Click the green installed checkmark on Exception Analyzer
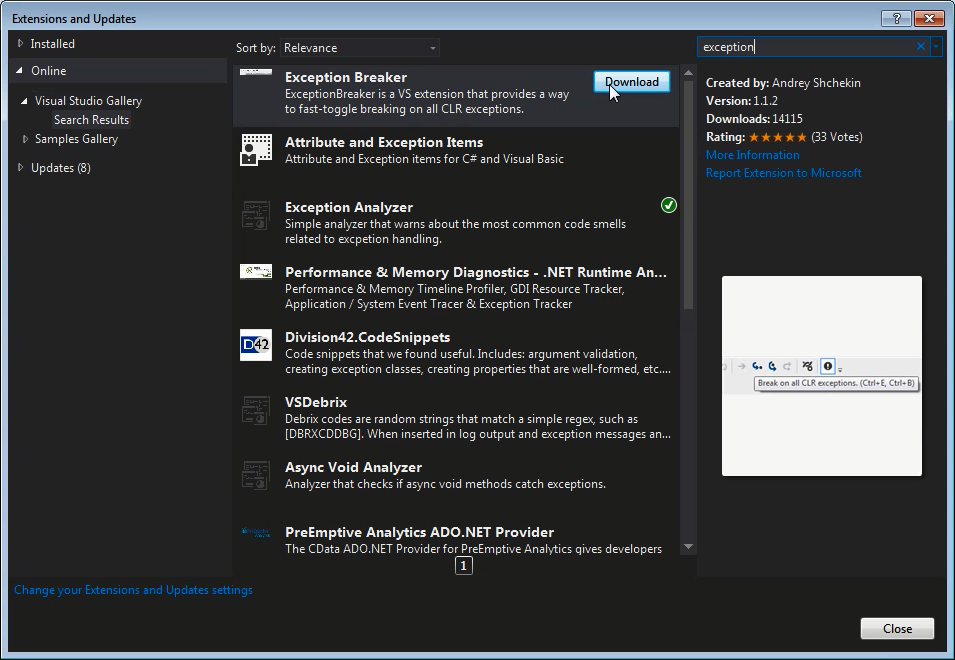This screenshot has width=955, height=660. pyautogui.click(x=669, y=206)
